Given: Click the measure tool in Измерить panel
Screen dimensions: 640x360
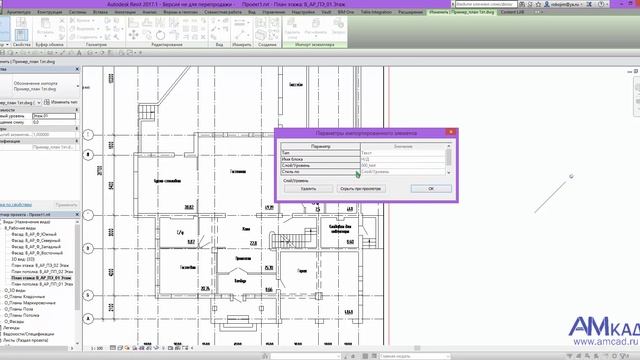Looking at the screenshot, I should (240, 22).
